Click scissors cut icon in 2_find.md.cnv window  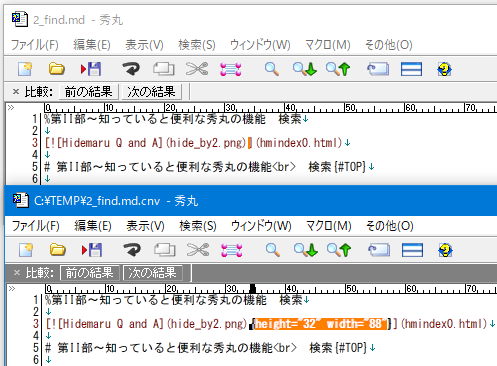198,250
